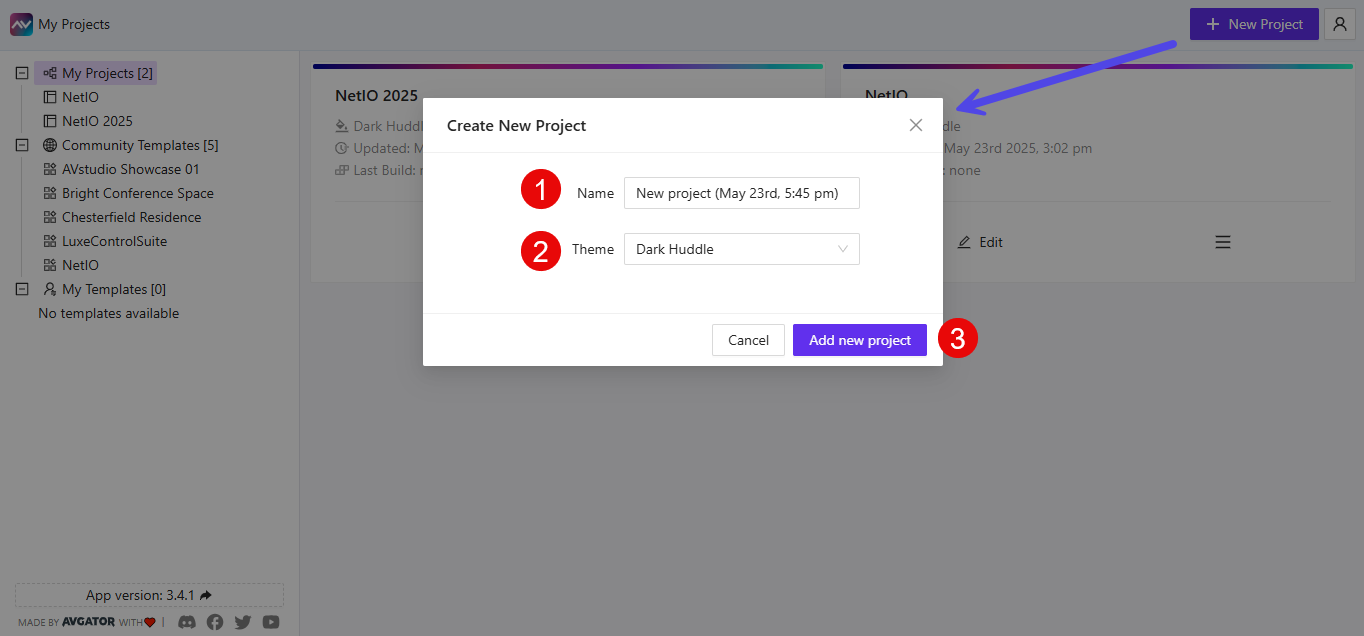1364x636 pixels.
Task: Open the user account icon top right
Action: (1339, 24)
